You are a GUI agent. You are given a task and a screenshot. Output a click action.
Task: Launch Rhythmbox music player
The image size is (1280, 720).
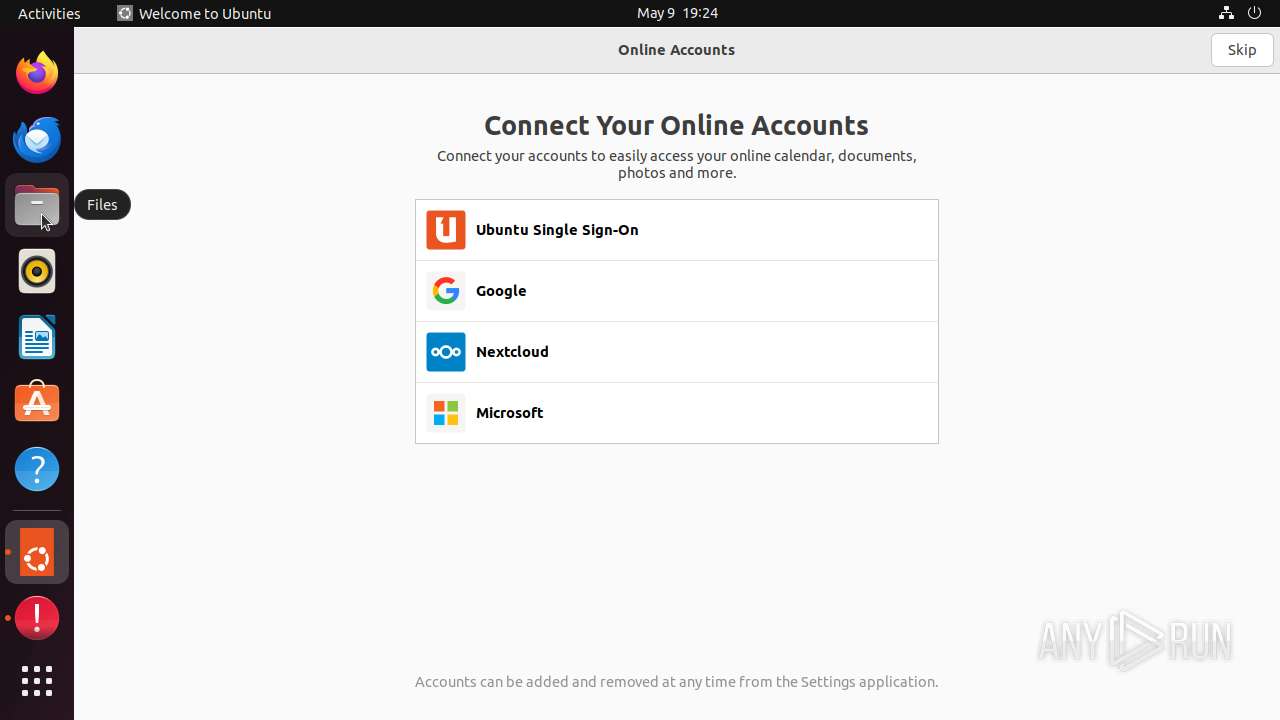(37, 271)
